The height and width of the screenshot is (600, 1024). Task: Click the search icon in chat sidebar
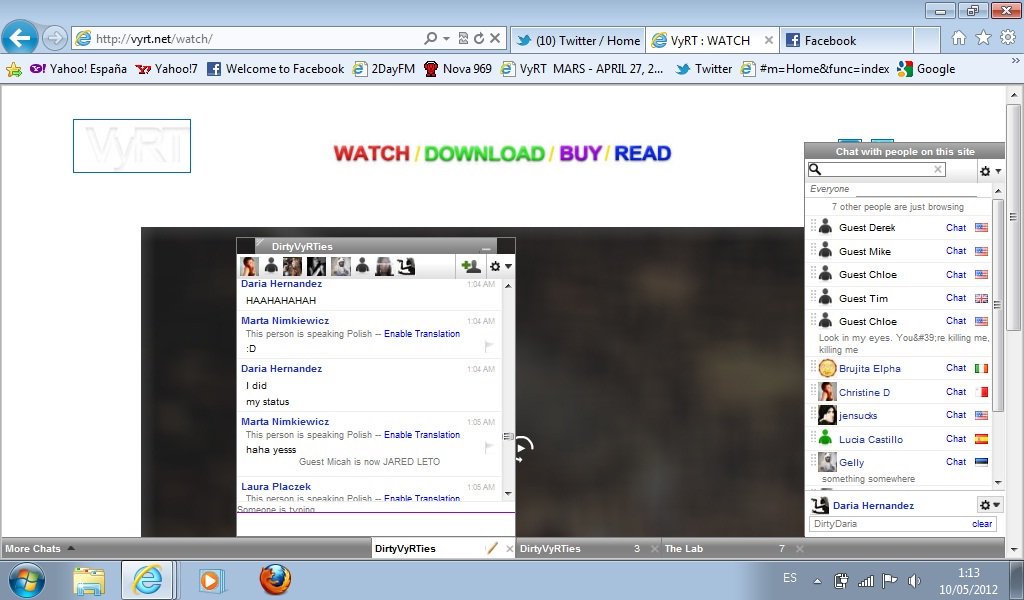[x=815, y=170]
